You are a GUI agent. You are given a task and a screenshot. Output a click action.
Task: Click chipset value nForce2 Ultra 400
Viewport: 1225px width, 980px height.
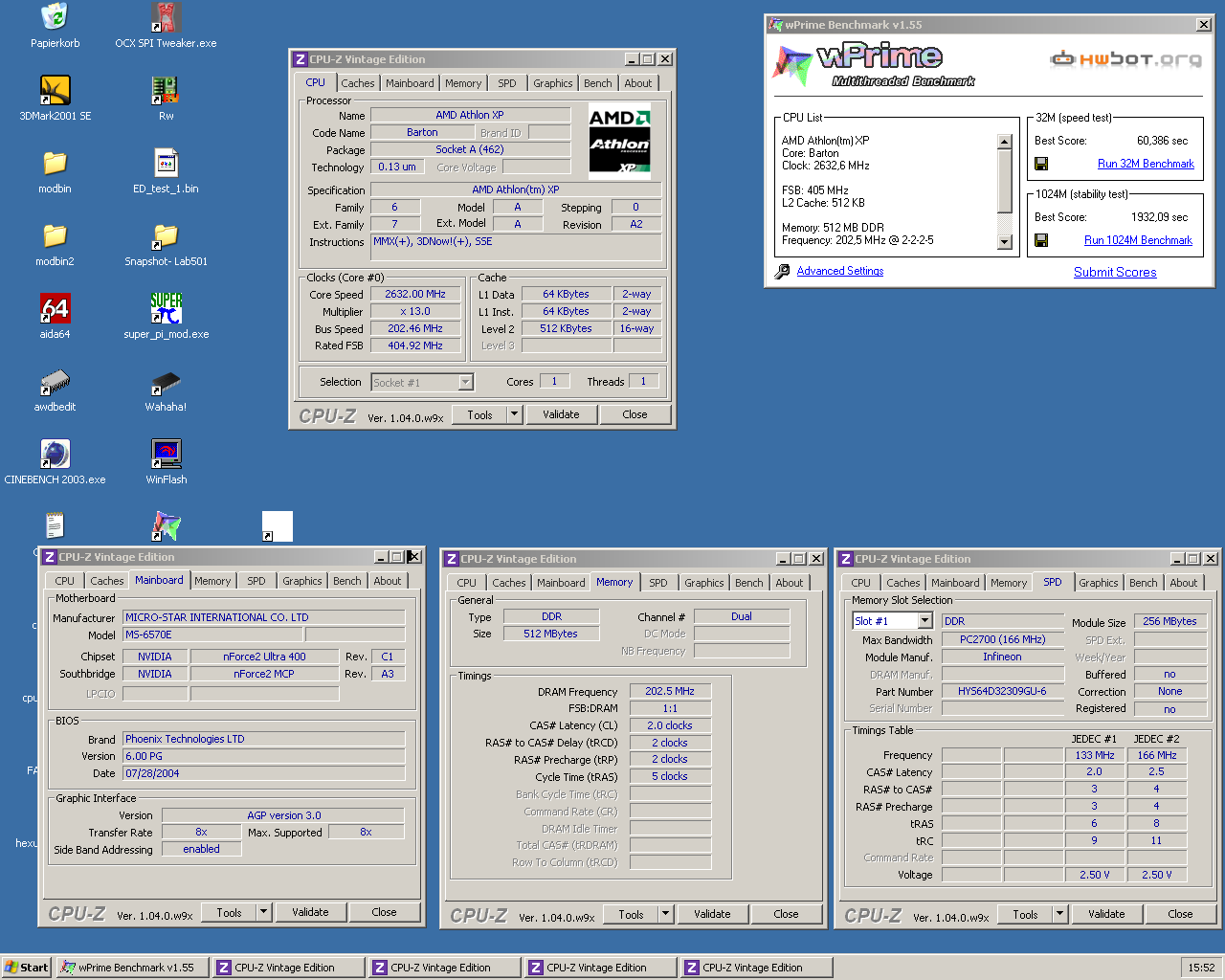[x=264, y=657]
